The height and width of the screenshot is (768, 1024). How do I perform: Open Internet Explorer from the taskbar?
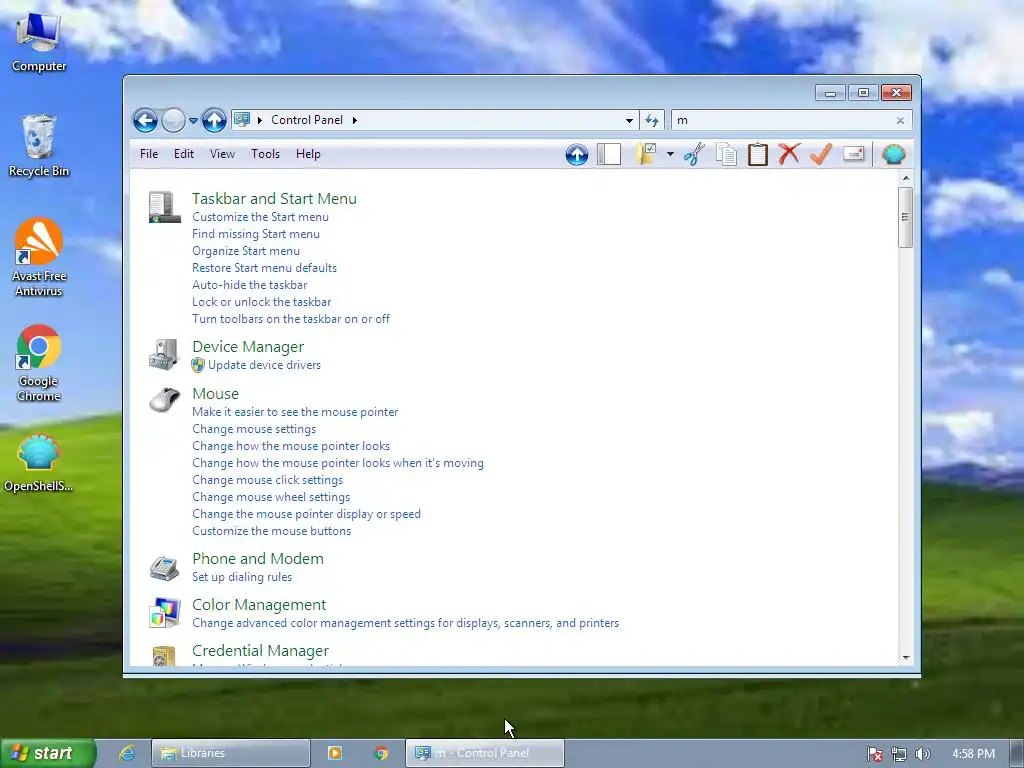[x=127, y=753]
